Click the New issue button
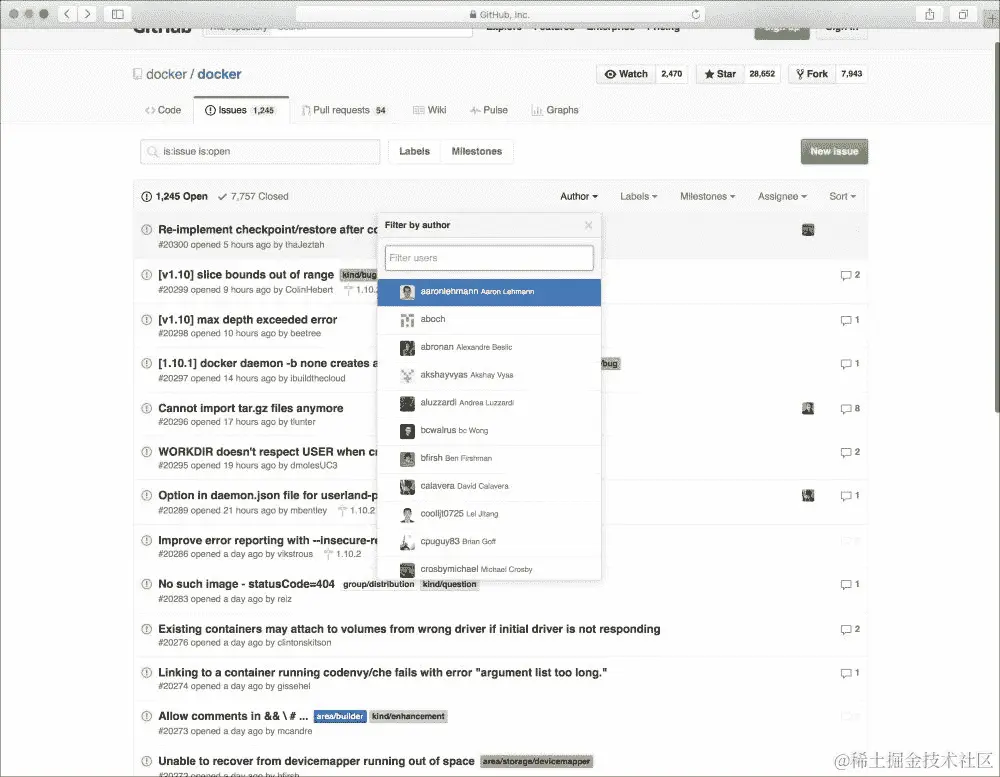Viewport: 1000px width, 777px height. [x=834, y=151]
